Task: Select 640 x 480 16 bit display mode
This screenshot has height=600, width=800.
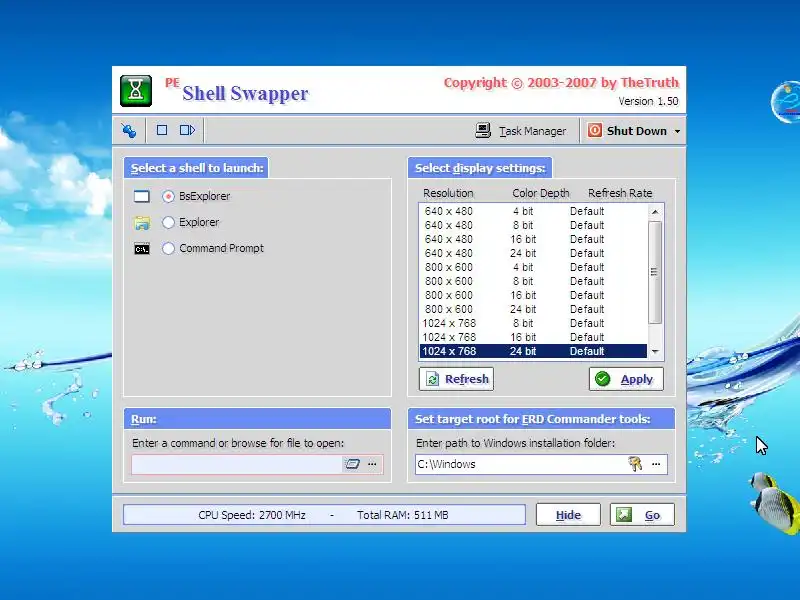Action: pos(533,239)
